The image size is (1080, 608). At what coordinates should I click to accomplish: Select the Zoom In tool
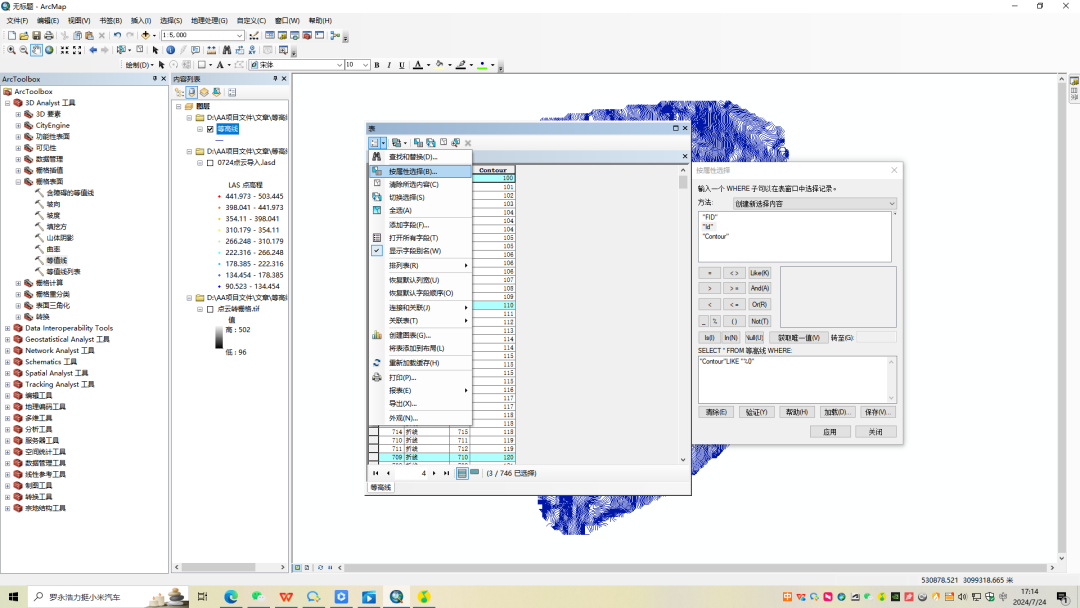[x=11, y=50]
